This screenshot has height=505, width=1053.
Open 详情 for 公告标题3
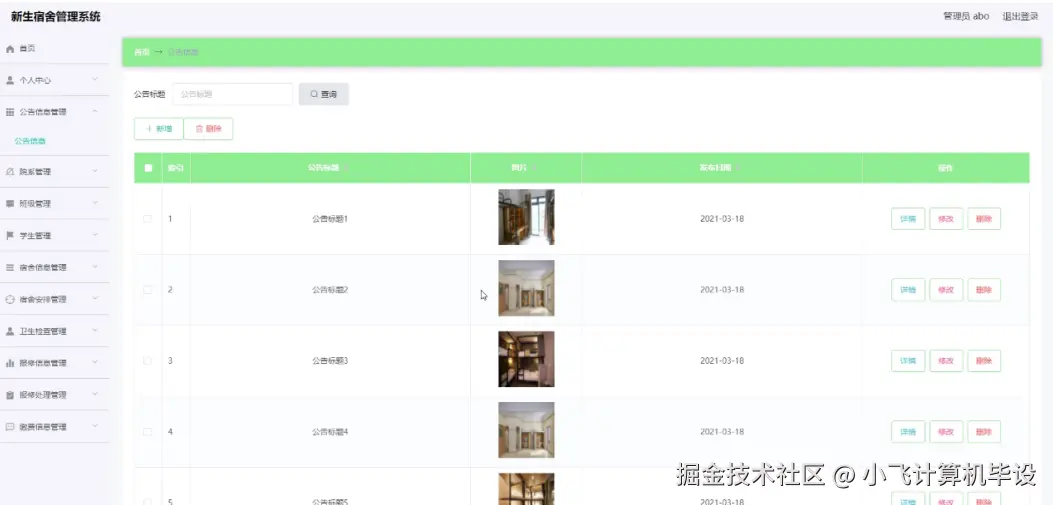point(908,361)
